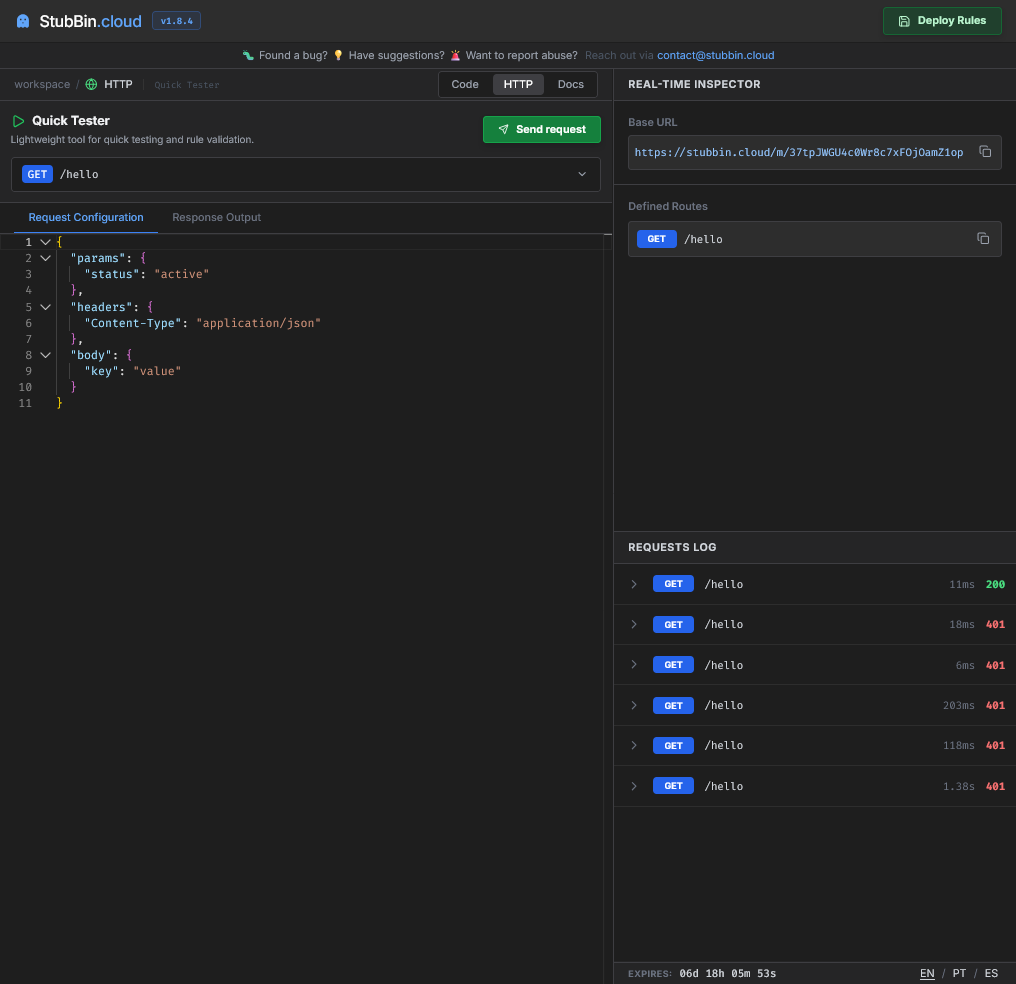Open the Docs tab
Viewport: 1016px width, 984px height.
(x=570, y=84)
